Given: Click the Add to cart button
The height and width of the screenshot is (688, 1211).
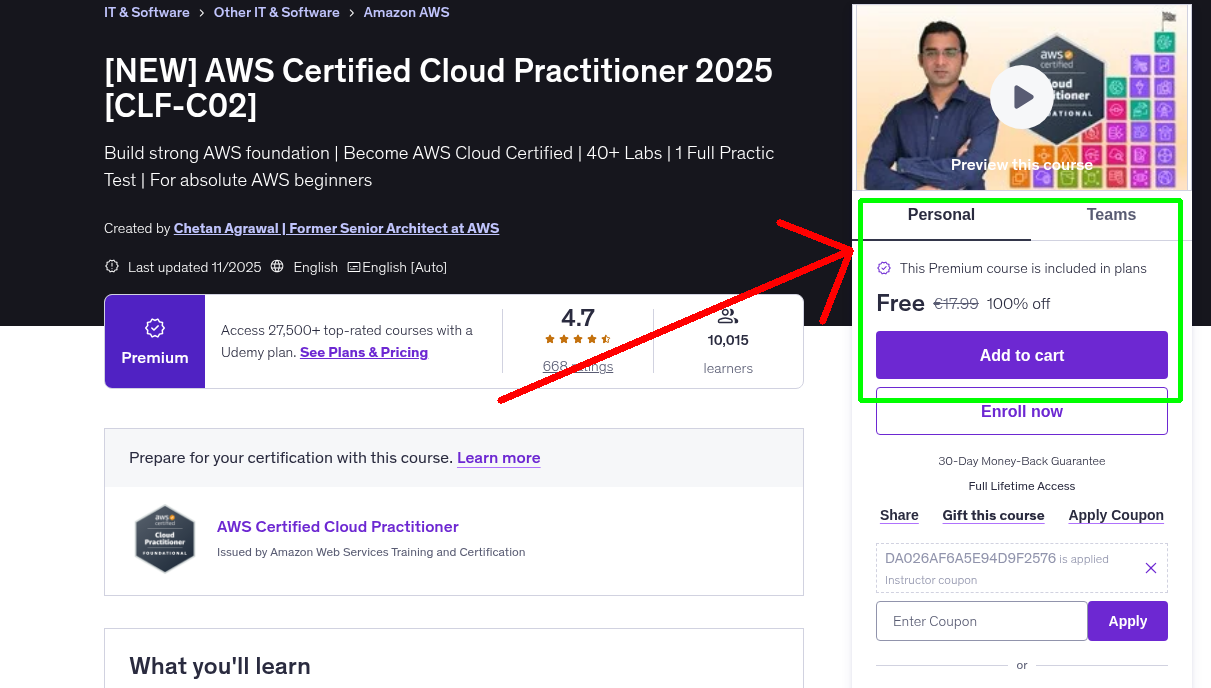Looking at the screenshot, I should pos(1021,355).
